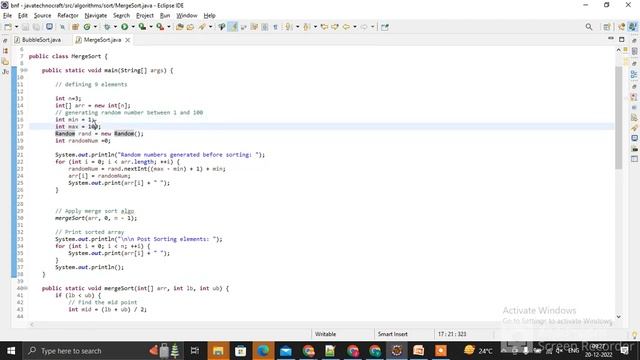The width and height of the screenshot is (640, 360).
Task: Click the New file toolbar icon
Action: click(x=8, y=27)
